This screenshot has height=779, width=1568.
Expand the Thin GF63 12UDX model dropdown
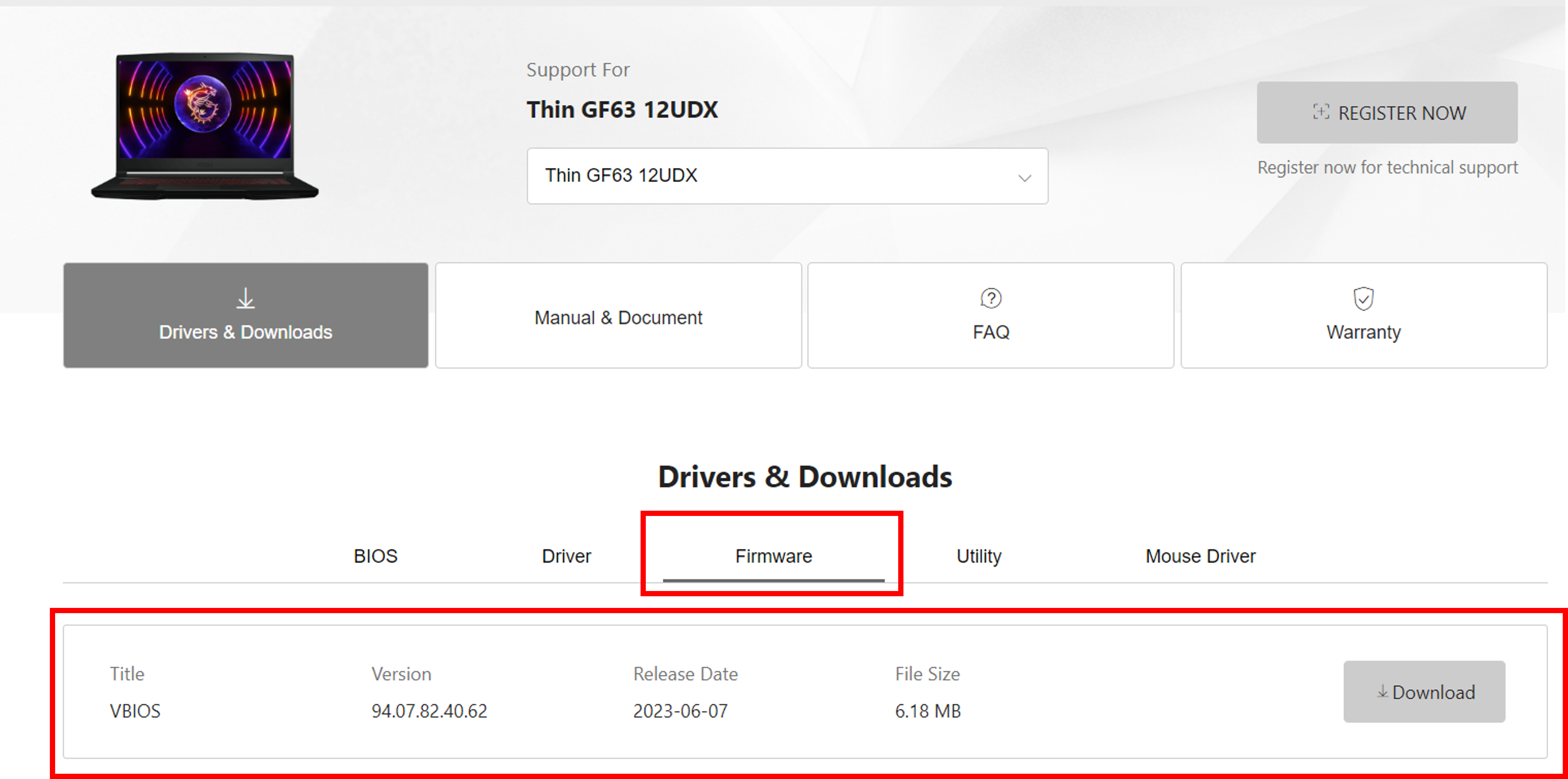click(x=786, y=175)
